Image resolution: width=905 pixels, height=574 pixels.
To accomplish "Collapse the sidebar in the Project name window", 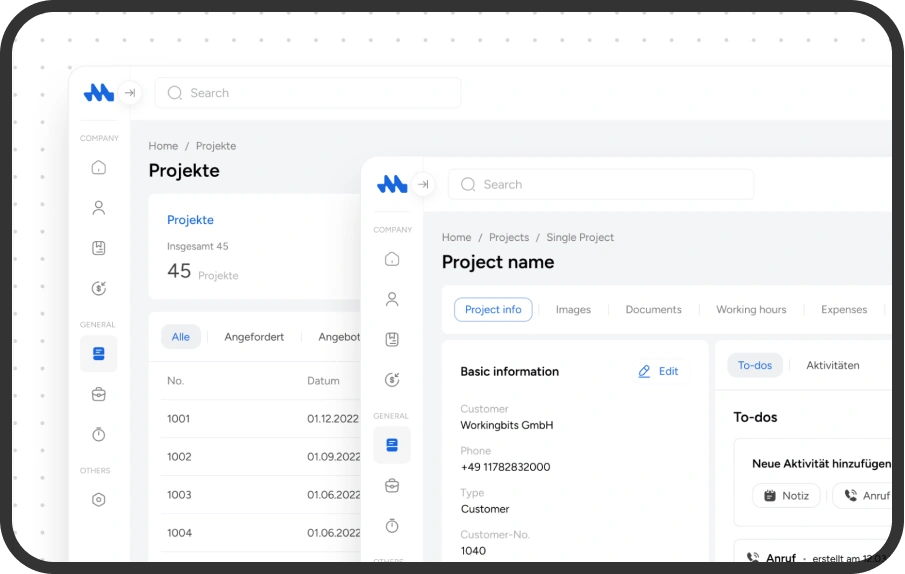I will pyautogui.click(x=423, y=185).
